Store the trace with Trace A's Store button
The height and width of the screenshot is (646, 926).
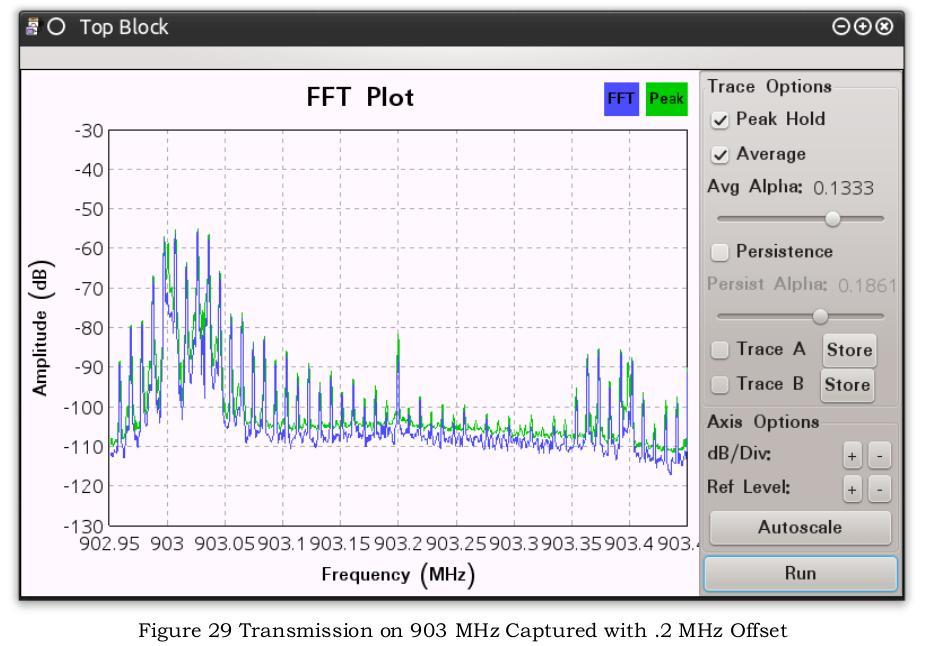[x=849, y=350]
